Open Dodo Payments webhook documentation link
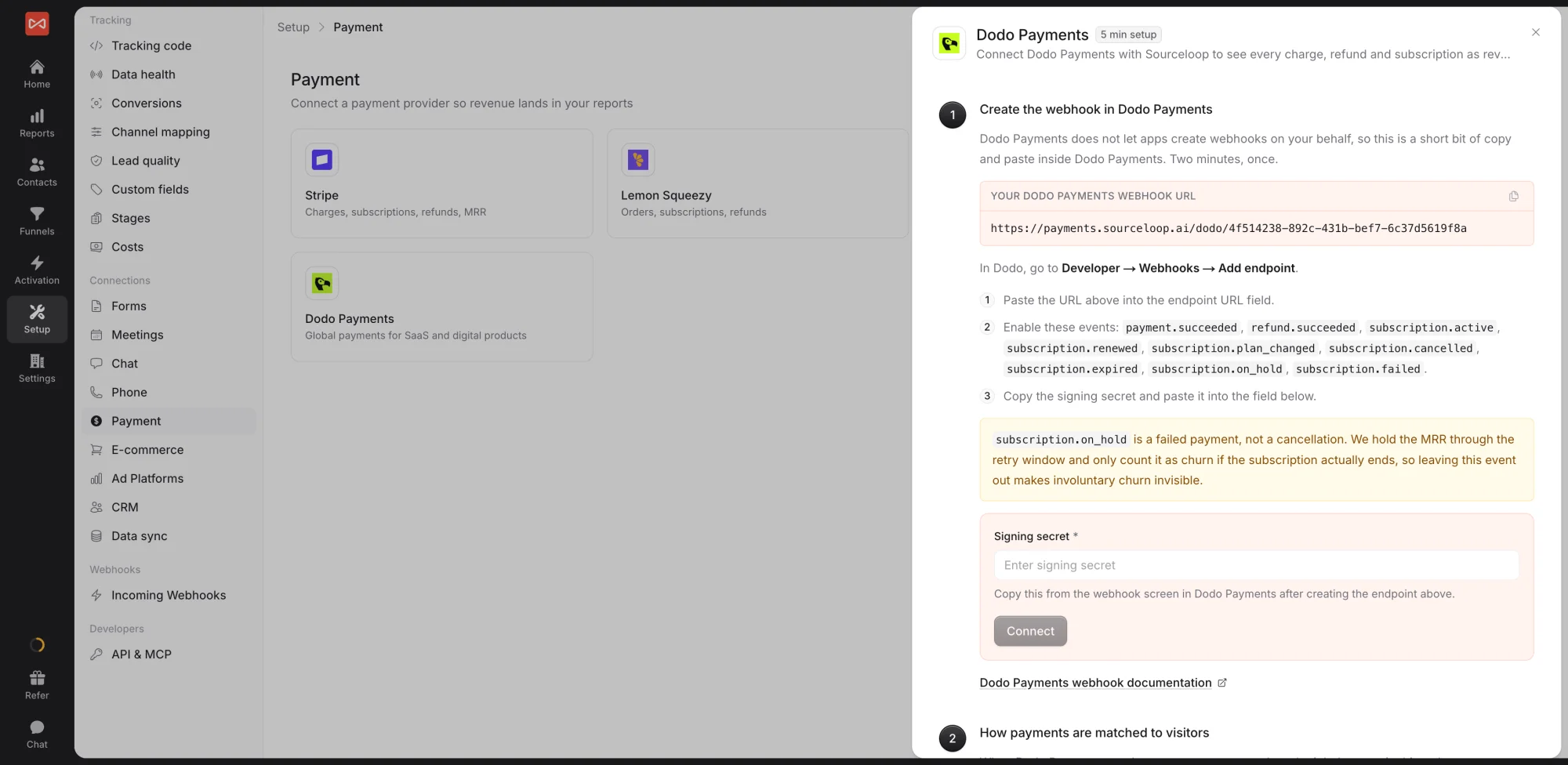The image size is (1568, 765). (1103, 683)
